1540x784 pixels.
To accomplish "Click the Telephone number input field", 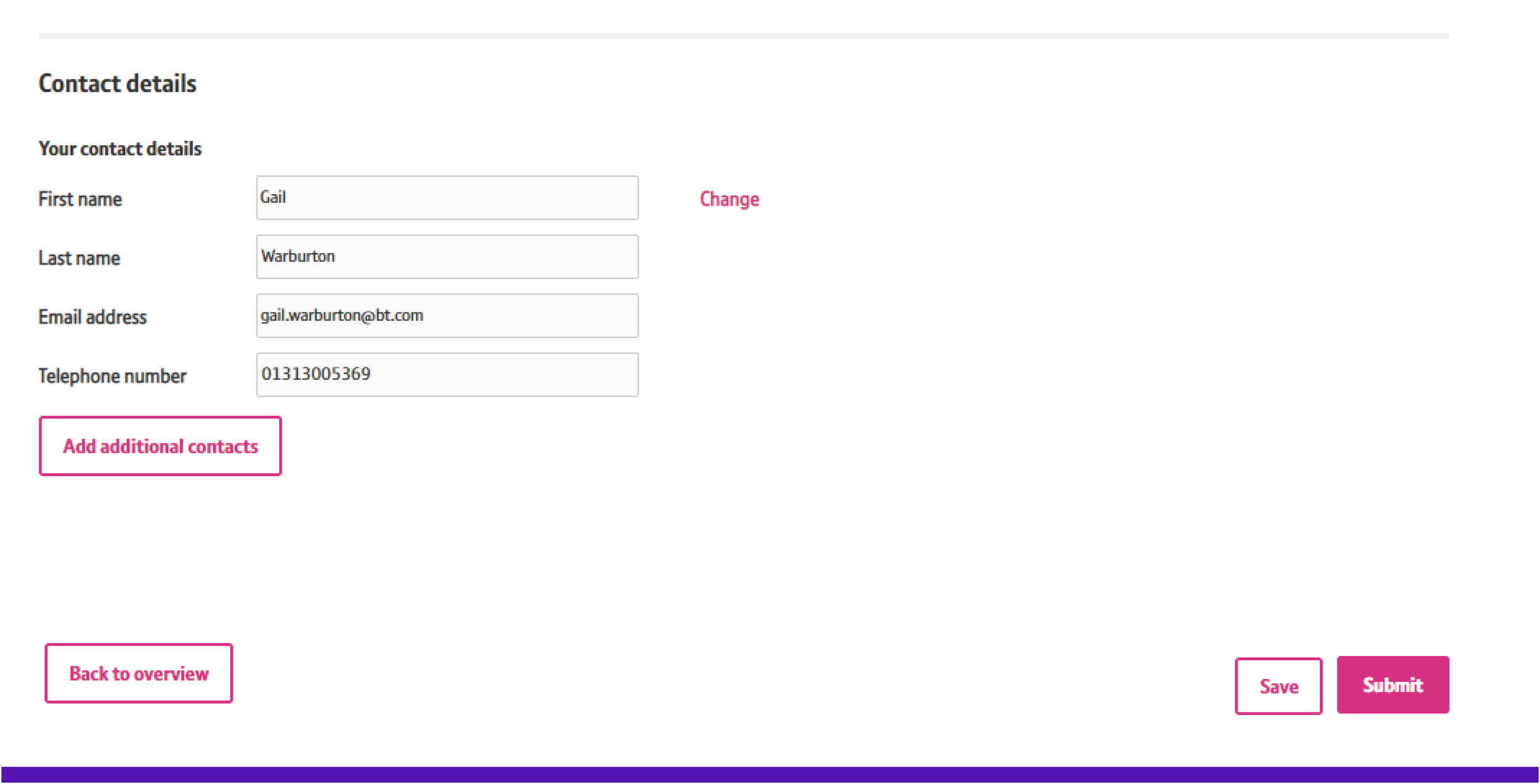I will [x=447, y=374].
